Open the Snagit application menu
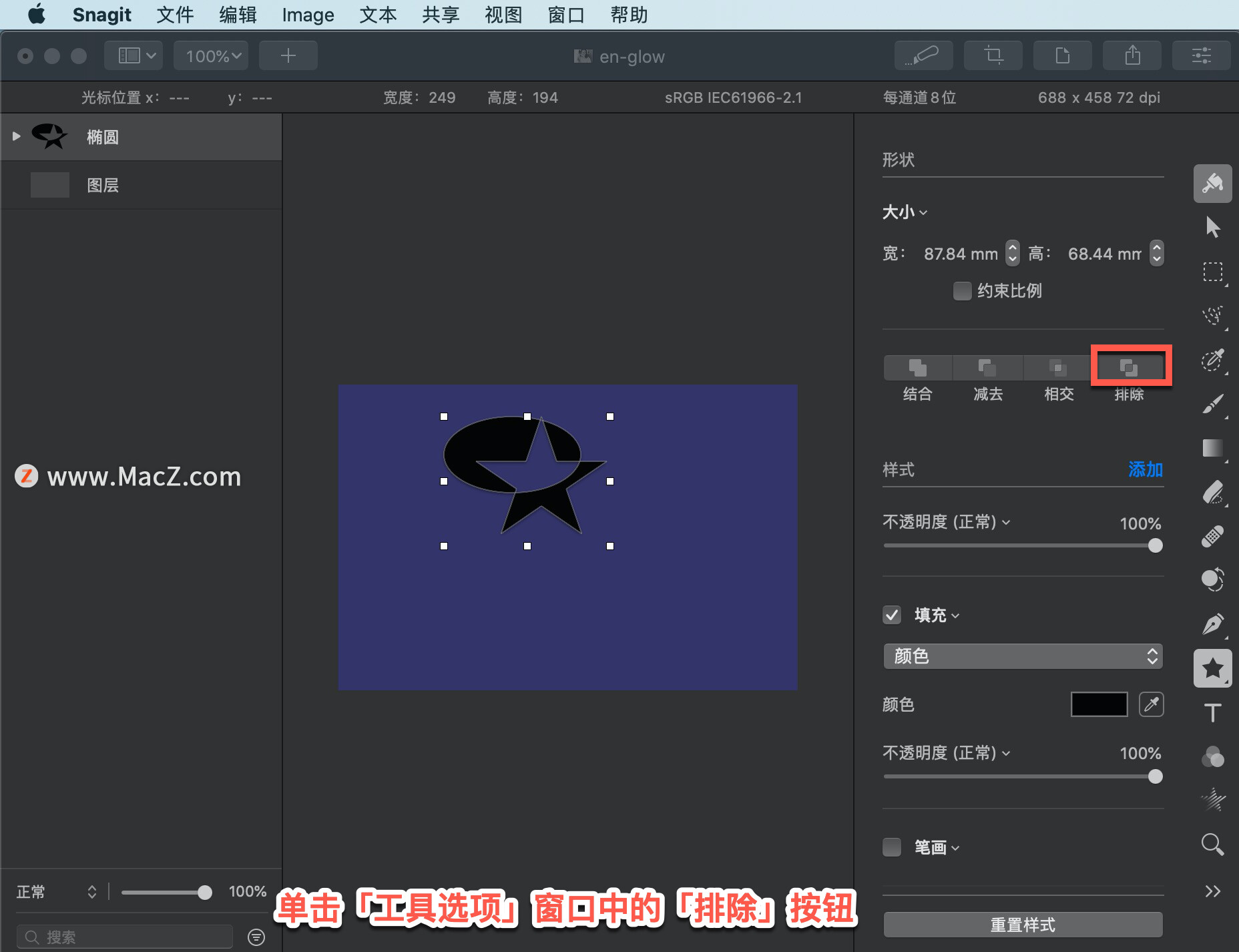 [101, 15]
